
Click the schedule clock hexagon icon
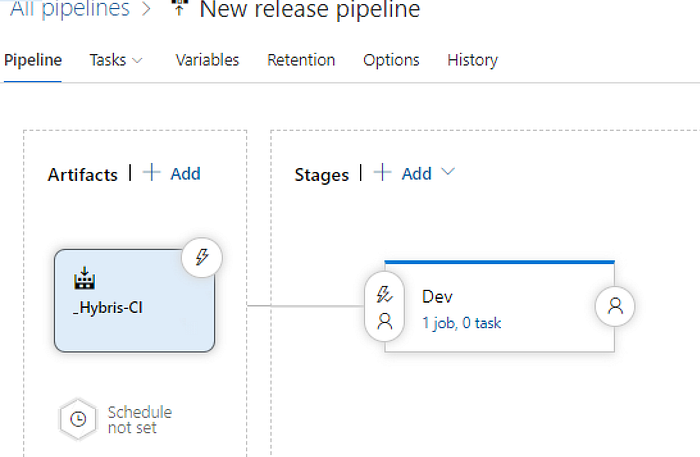tap(78, 420)
